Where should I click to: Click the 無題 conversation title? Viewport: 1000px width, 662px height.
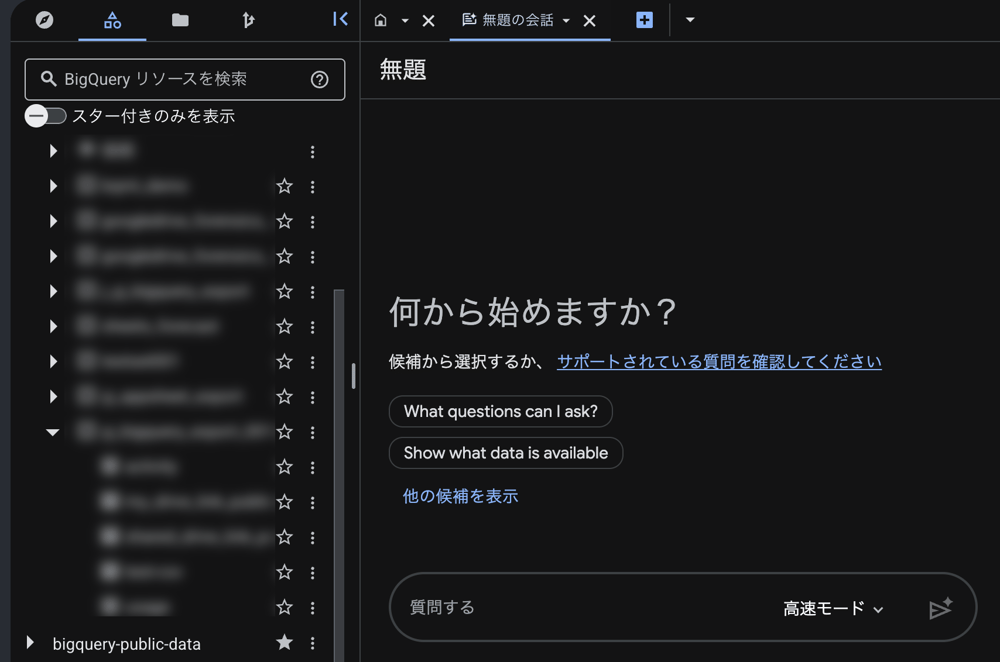click(403, 70)
